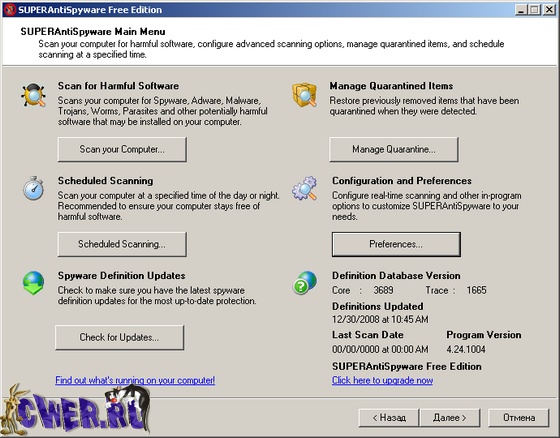Click the Trace value 1665
The image size is (560, 438).
pyautogui.click(x=476, y=290)
